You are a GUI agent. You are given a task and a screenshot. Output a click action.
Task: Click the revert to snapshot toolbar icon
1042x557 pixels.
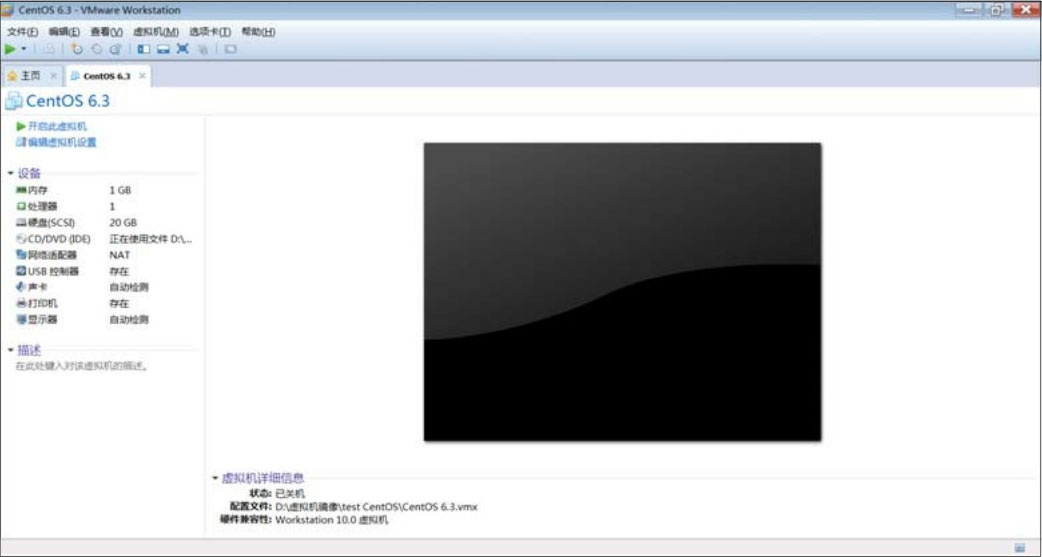click(97, 49)
